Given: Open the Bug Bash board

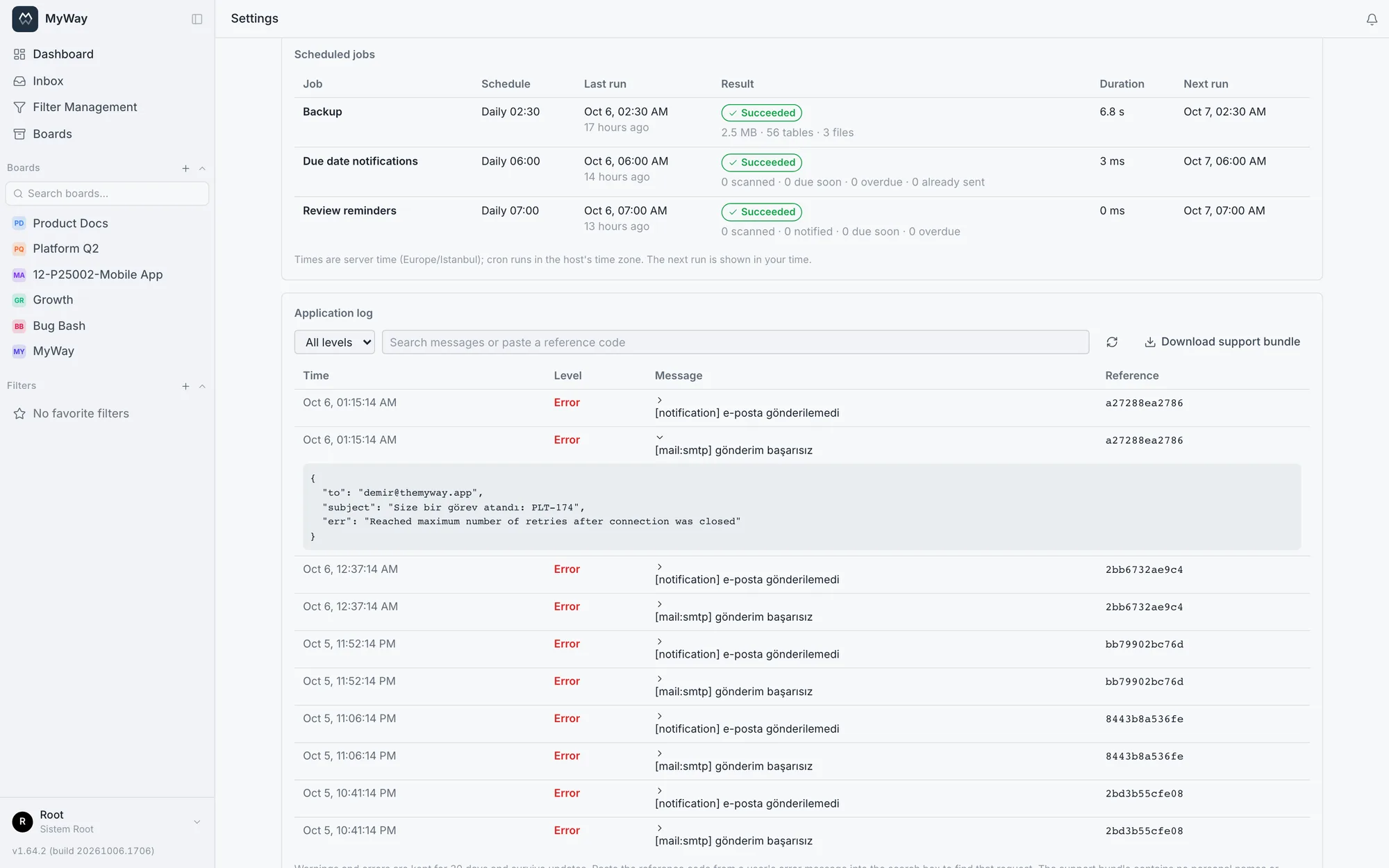Looking at the screenshot, I should [59, 326].
